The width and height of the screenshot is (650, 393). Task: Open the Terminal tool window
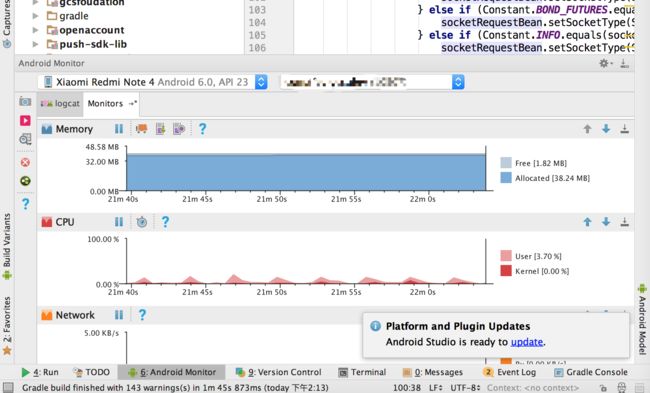coord(362,372)
